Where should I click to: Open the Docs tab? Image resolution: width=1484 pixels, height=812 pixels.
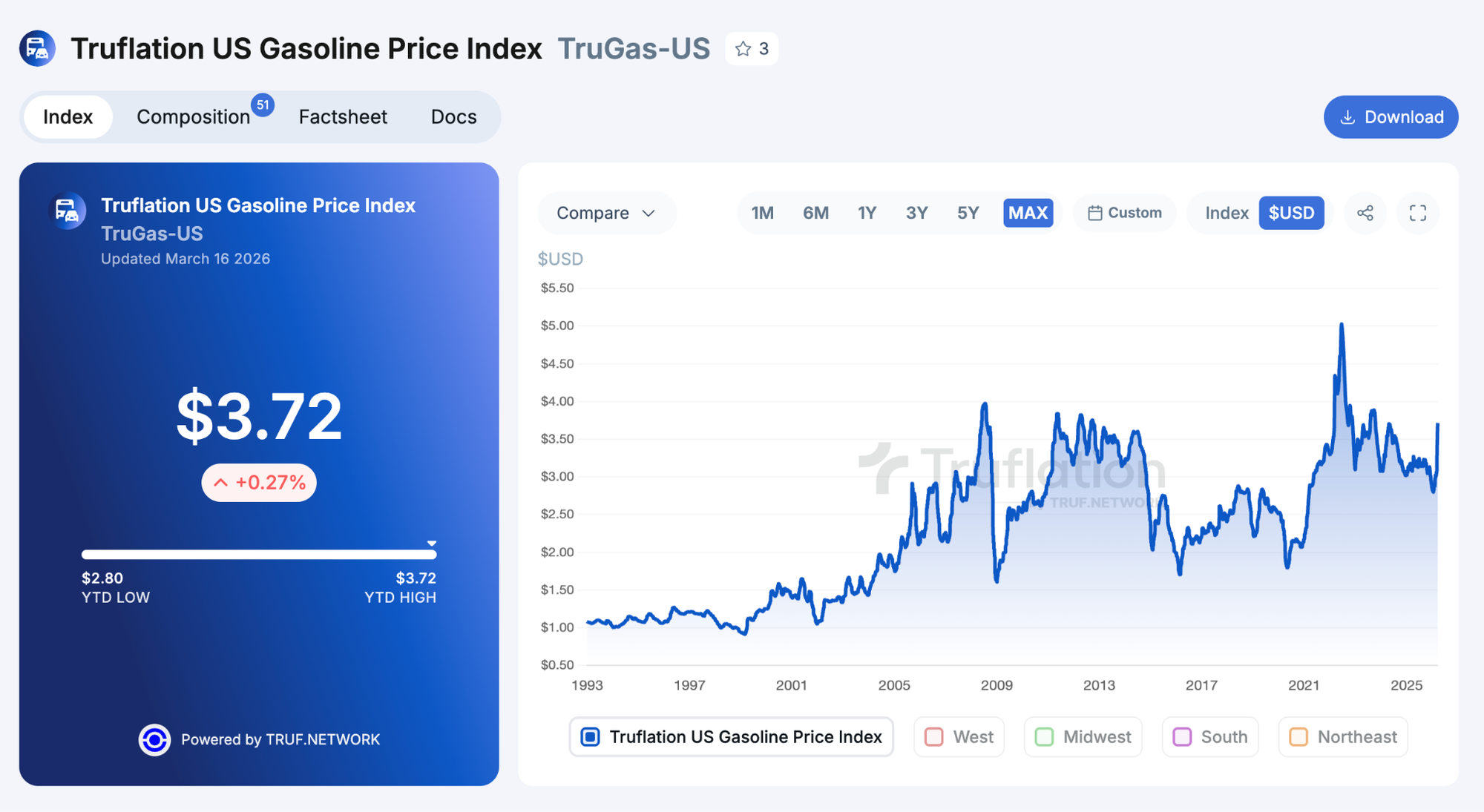tap(453, 117)
